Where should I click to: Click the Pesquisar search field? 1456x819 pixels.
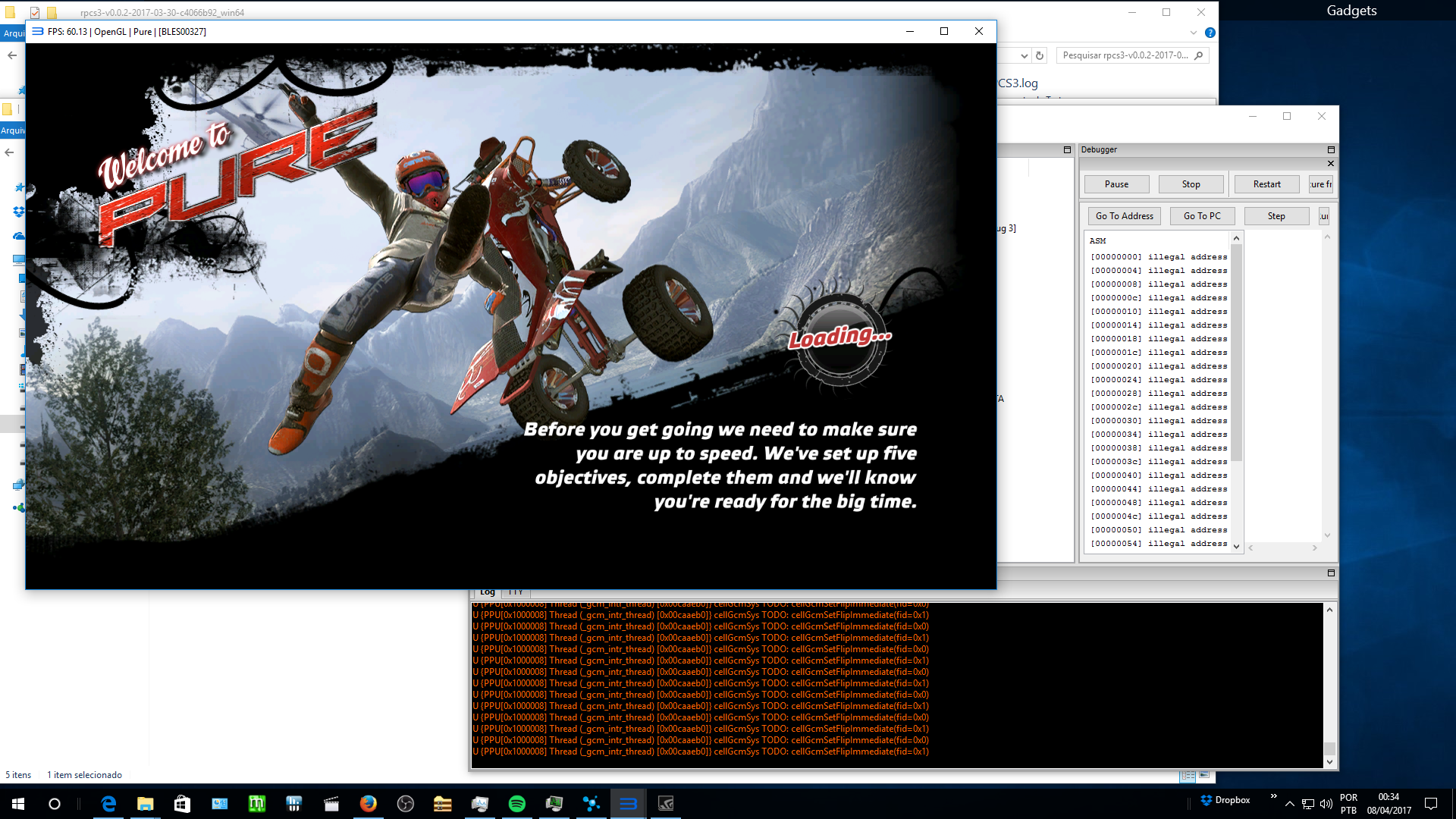(x=1125, y=55)
